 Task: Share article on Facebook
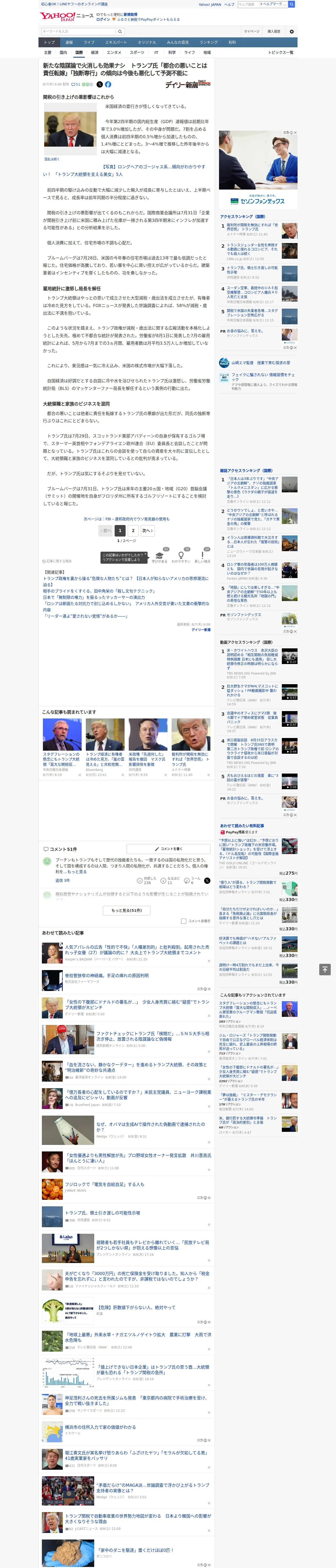[108, 85]
